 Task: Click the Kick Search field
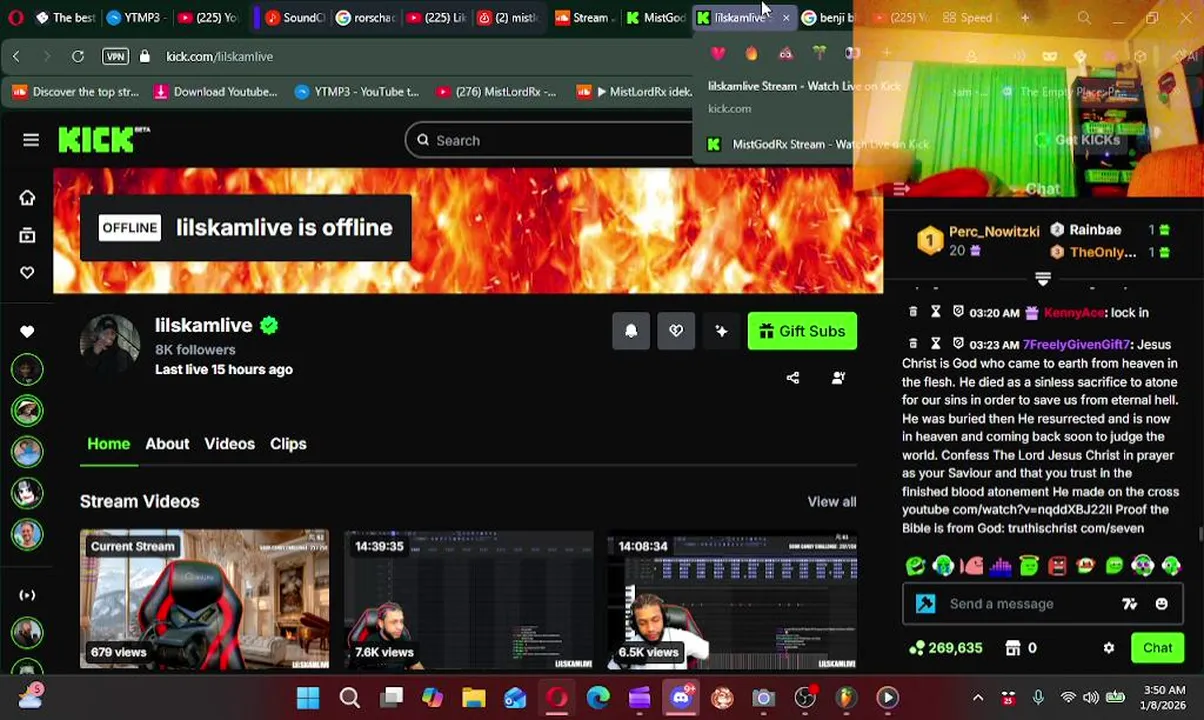tap(548, 141)
